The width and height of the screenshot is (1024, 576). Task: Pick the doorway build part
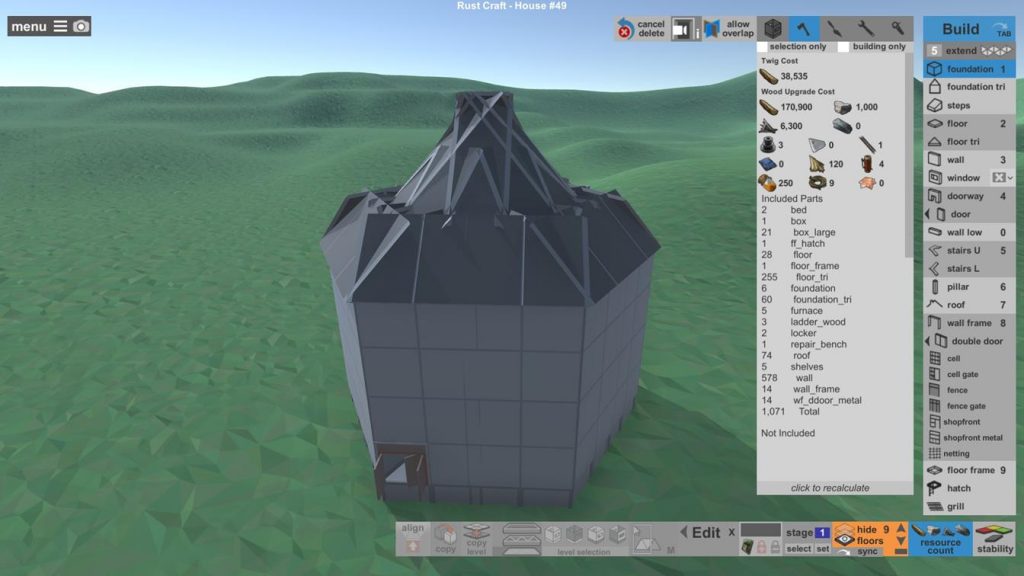969,196
